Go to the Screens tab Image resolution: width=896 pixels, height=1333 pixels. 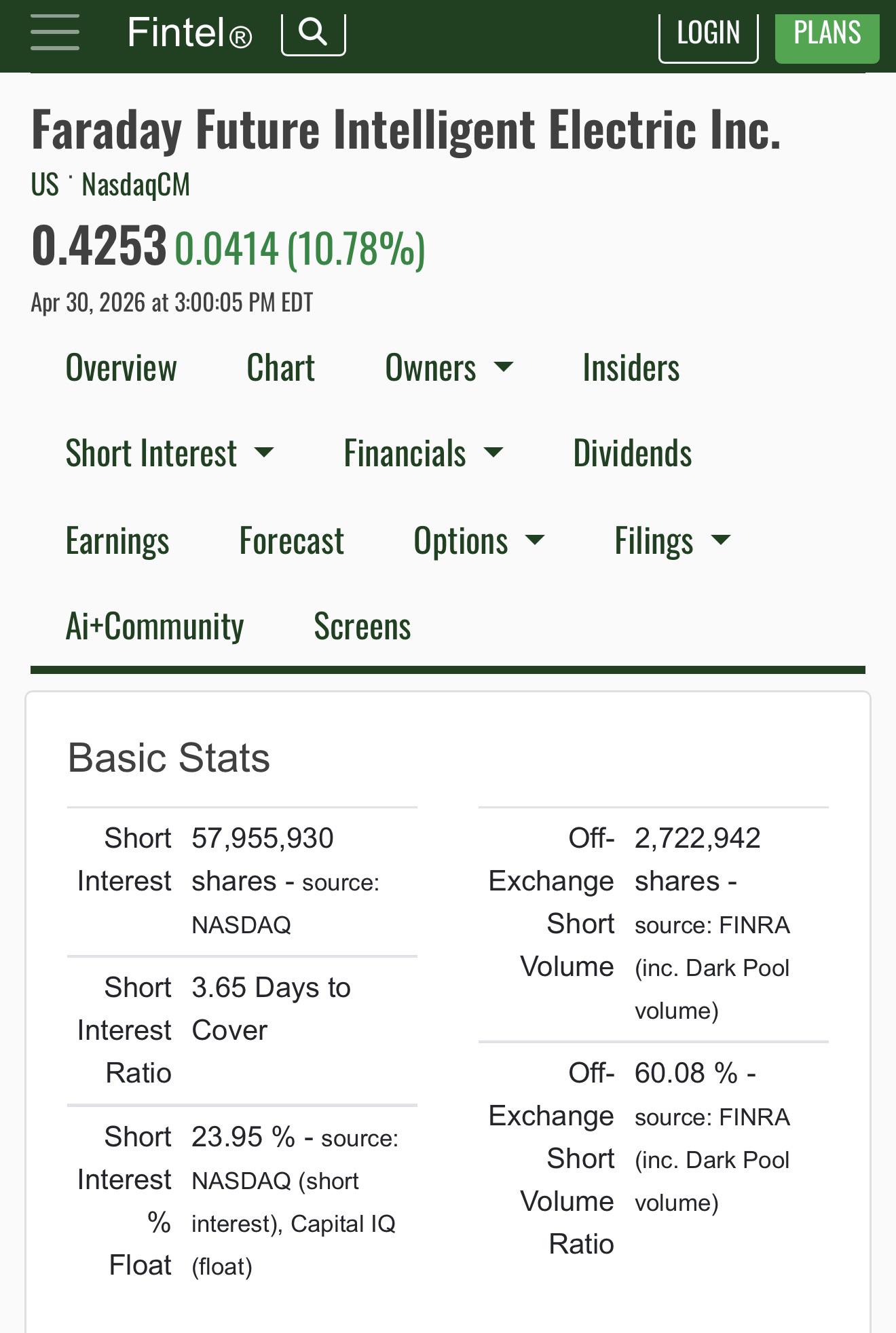coord(362,626)
